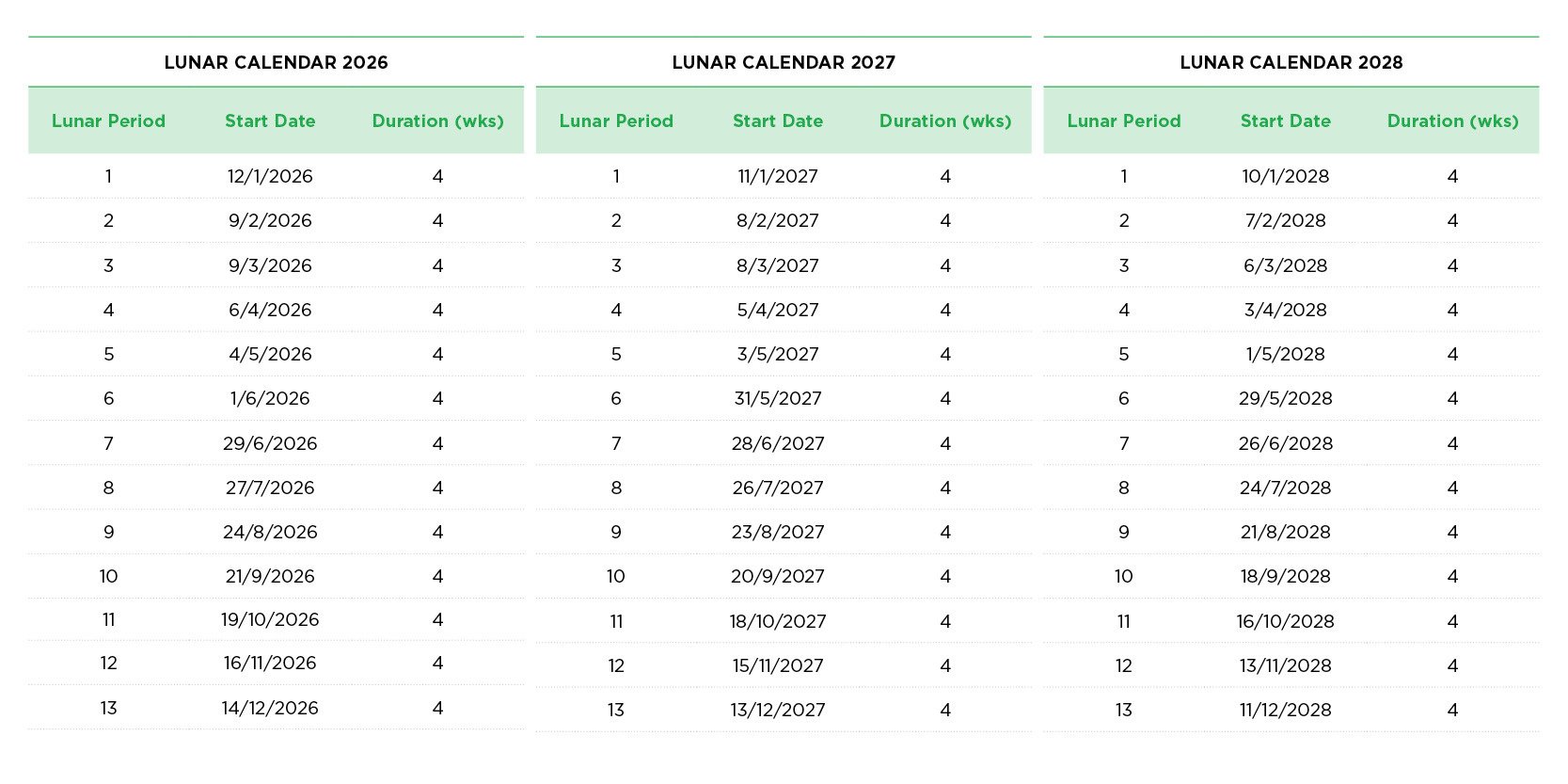Pick the date 24/7/2028
This screenshot has width=1568, height=784.
(1286, 488)
